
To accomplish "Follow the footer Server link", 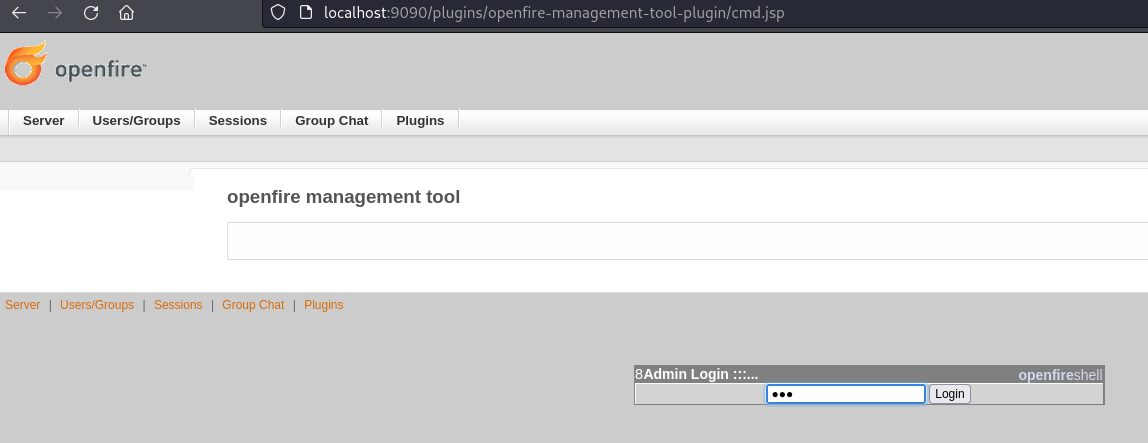I will (x=23, y=305).
